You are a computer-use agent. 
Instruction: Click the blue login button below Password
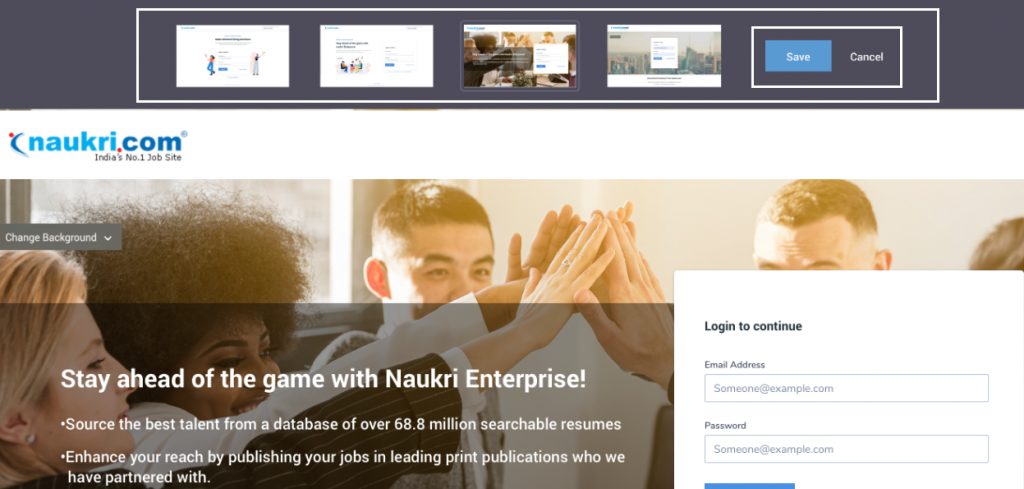click(749, 486)
